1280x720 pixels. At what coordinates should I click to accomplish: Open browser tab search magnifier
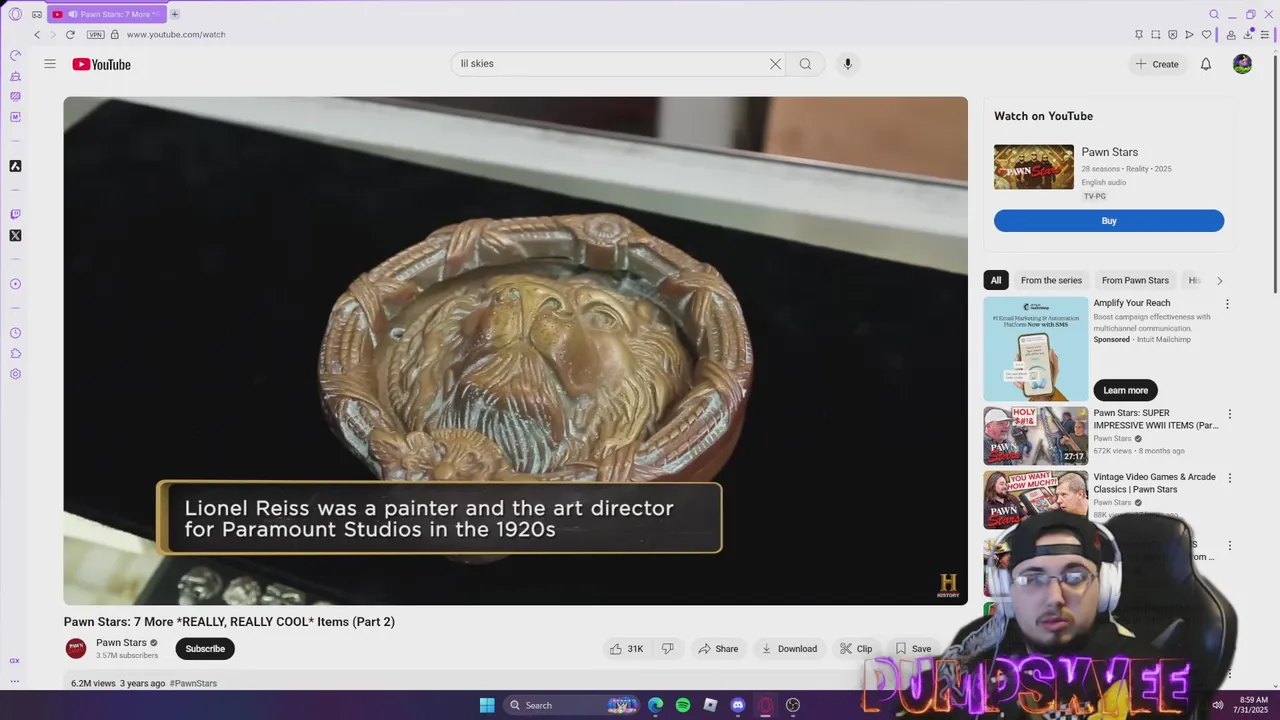coord(1214,14)
